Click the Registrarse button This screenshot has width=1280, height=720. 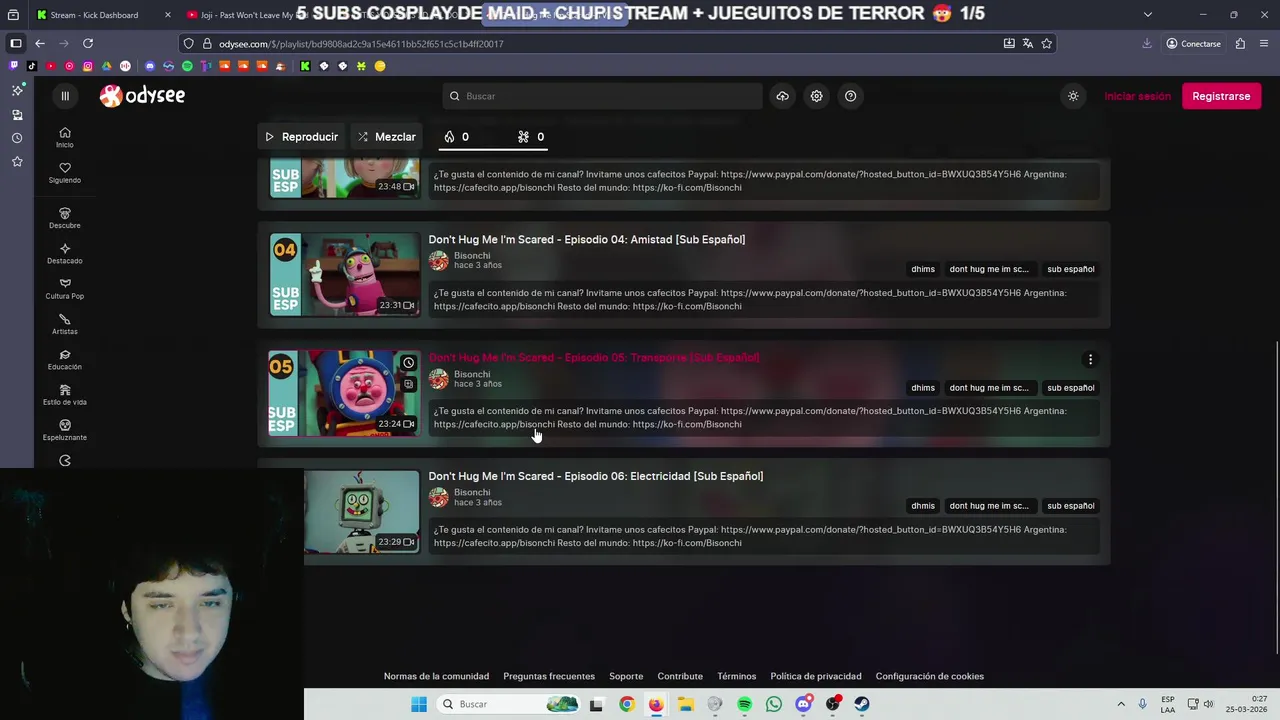1221,96
